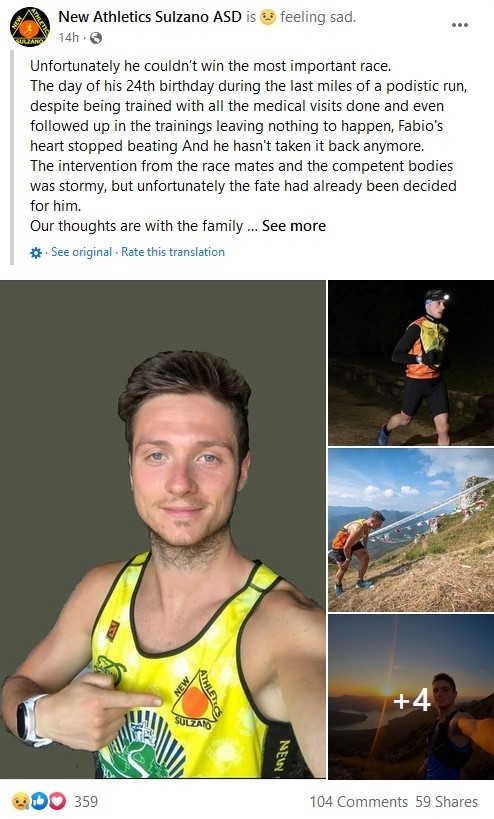Image resolution: width=494 pixels, height=819 pixels.
Task: Click the feeling sad emoji in header
Action: click(x=268, y=17)
